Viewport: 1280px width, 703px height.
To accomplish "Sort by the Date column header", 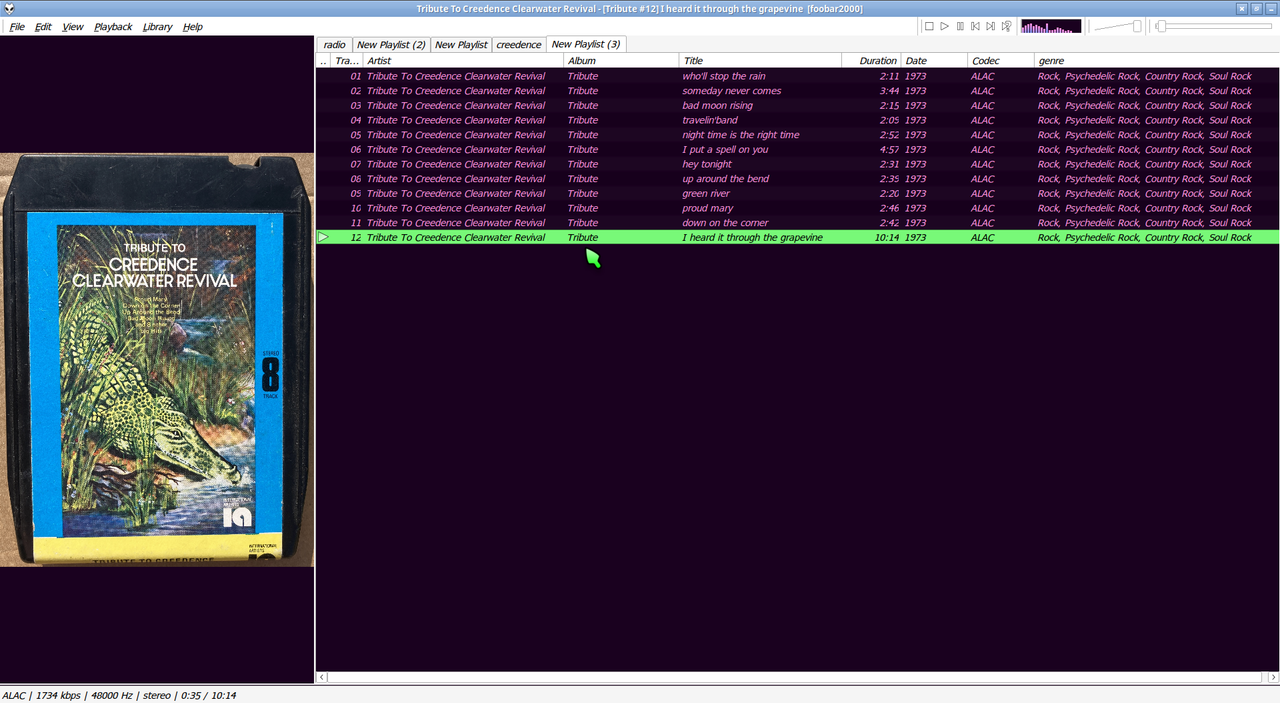I will point(934,61).
